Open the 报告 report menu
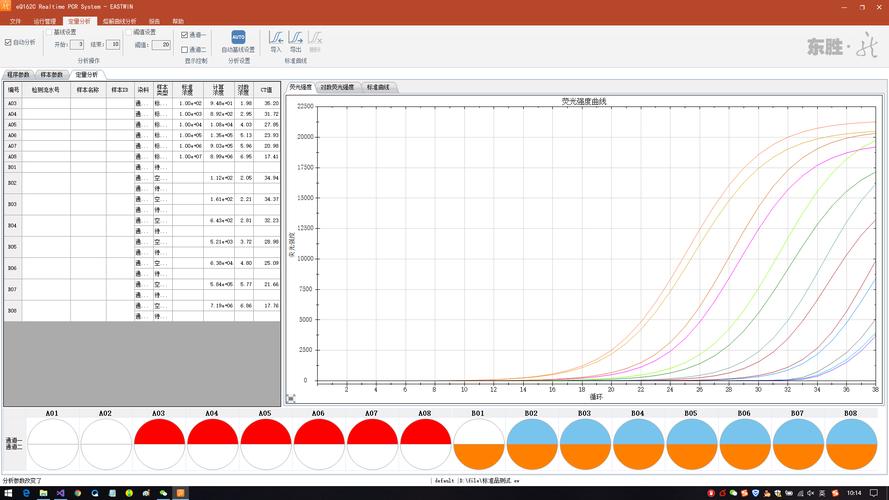The image size is (889, 500). 154,21
